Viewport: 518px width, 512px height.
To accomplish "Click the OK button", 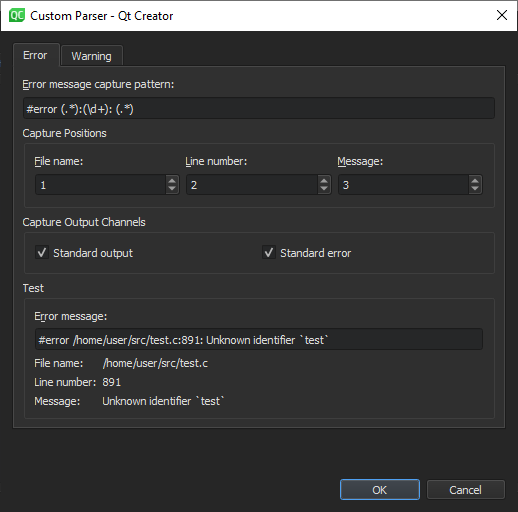I will [x=380, y=489].
